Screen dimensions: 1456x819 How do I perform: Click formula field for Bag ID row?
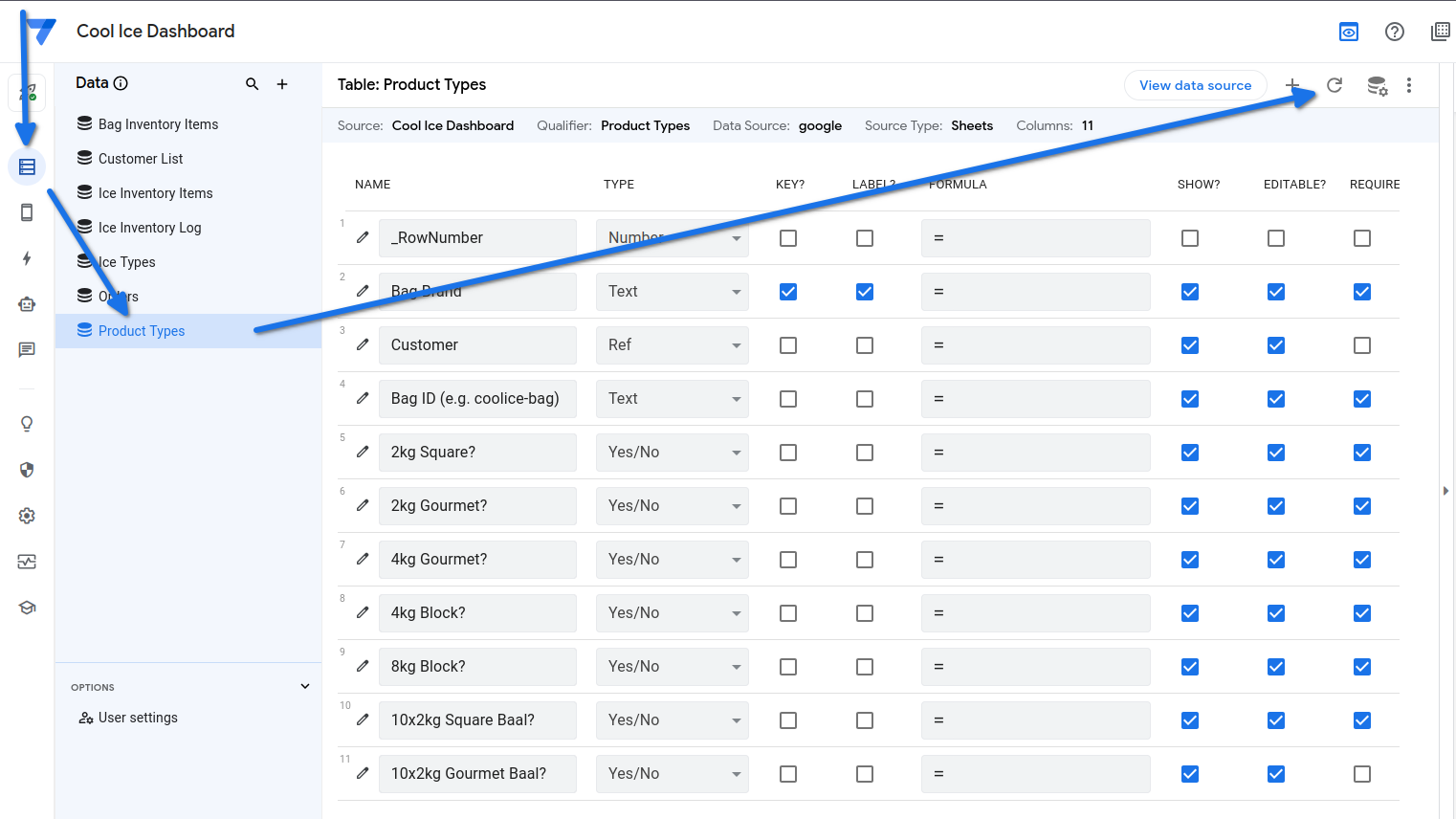pos(1035,399)
